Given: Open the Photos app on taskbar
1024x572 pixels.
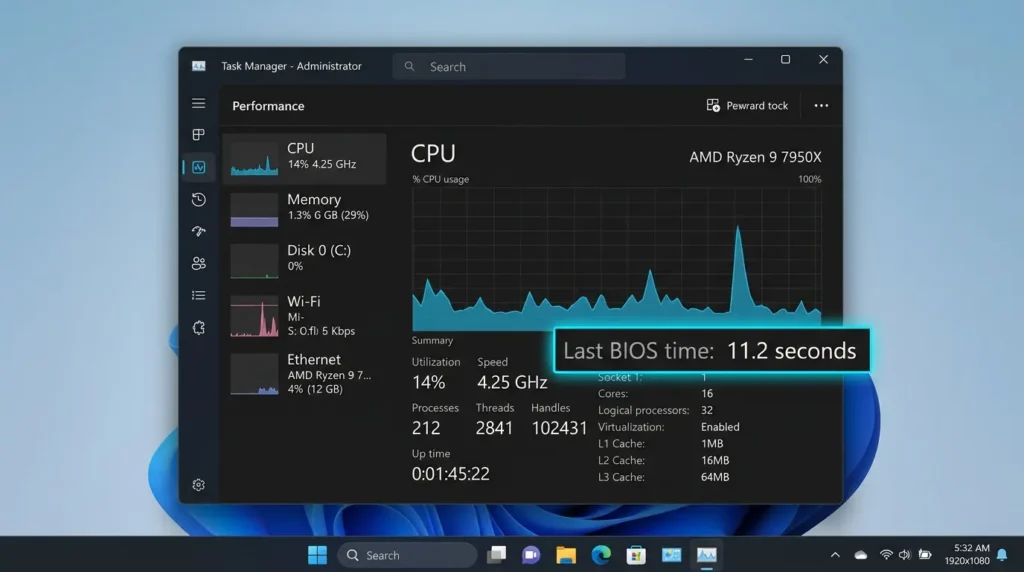Looking at the screenshot, I should coord(671,555).
